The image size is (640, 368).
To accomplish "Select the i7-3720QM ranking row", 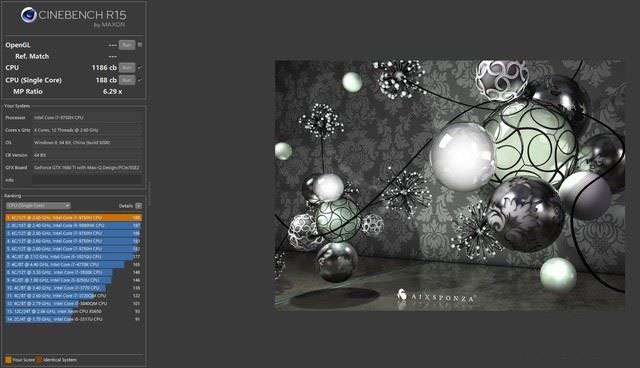I will pyautogui.click(x=73, y=296).
